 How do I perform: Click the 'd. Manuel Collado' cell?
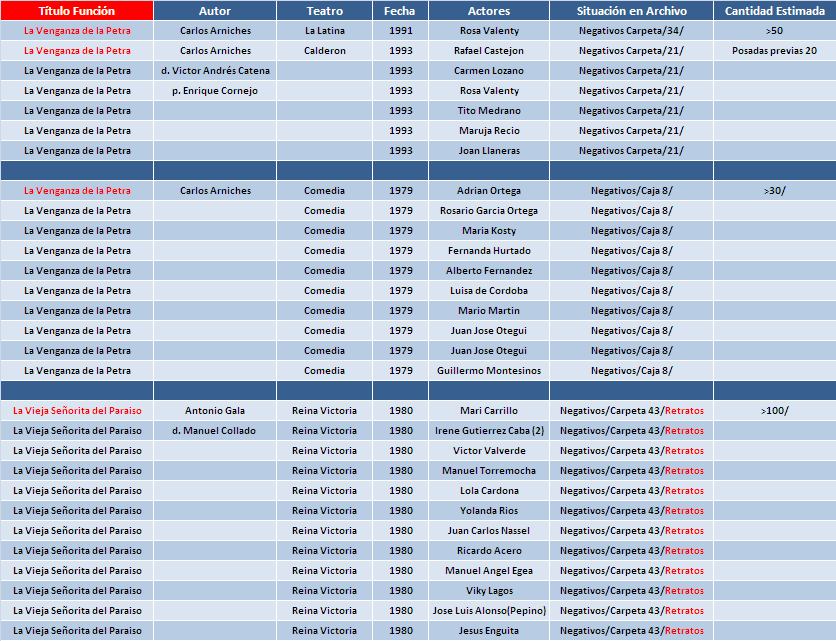tap(215, 431)
